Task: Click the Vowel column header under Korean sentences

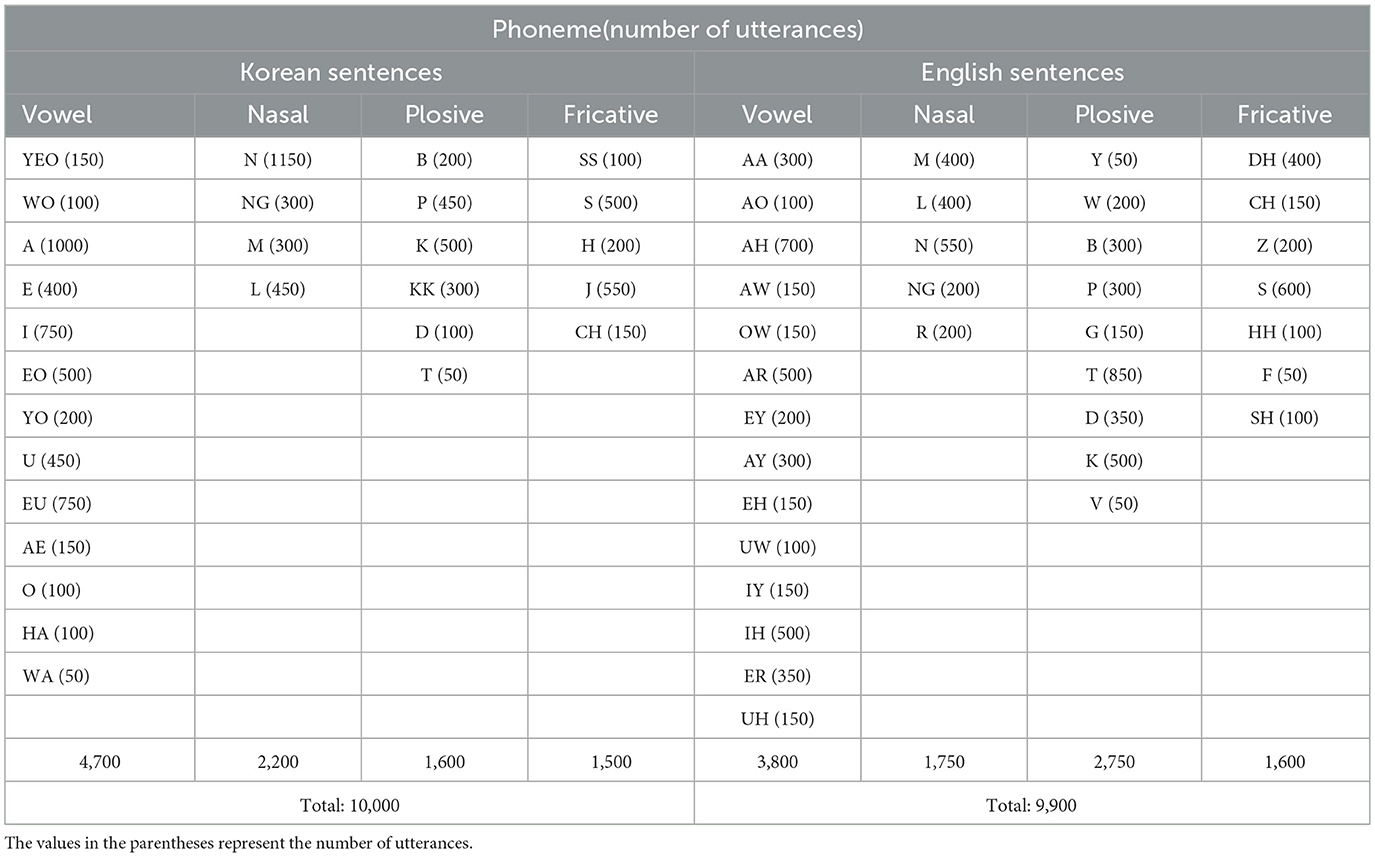Action: (x=57, y=115)
